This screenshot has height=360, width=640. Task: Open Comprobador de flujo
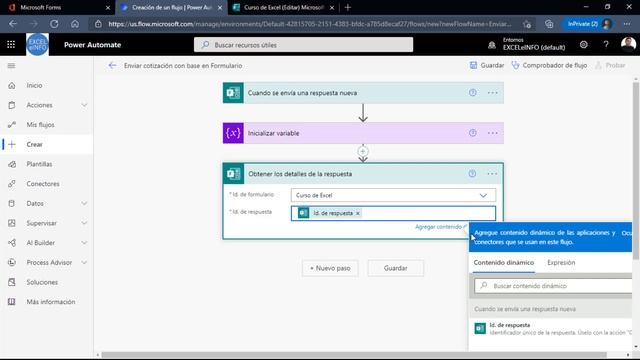coord(549,65)
